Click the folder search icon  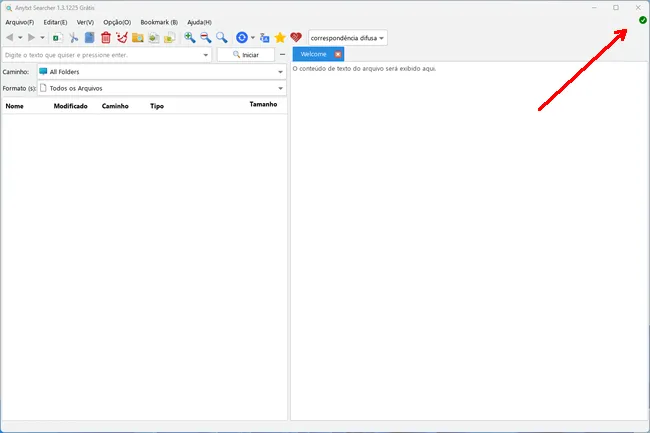(138, 38)
